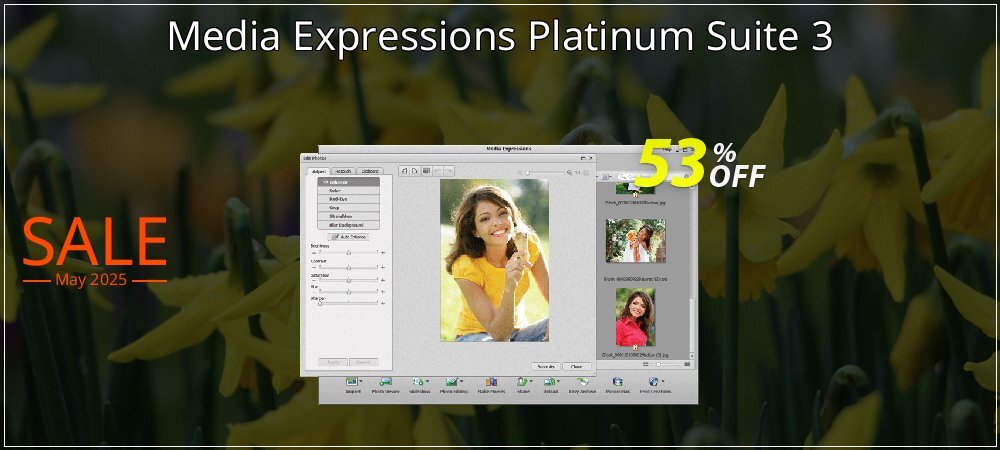Select Crop in the adjust list

click(x=348, y=208)
